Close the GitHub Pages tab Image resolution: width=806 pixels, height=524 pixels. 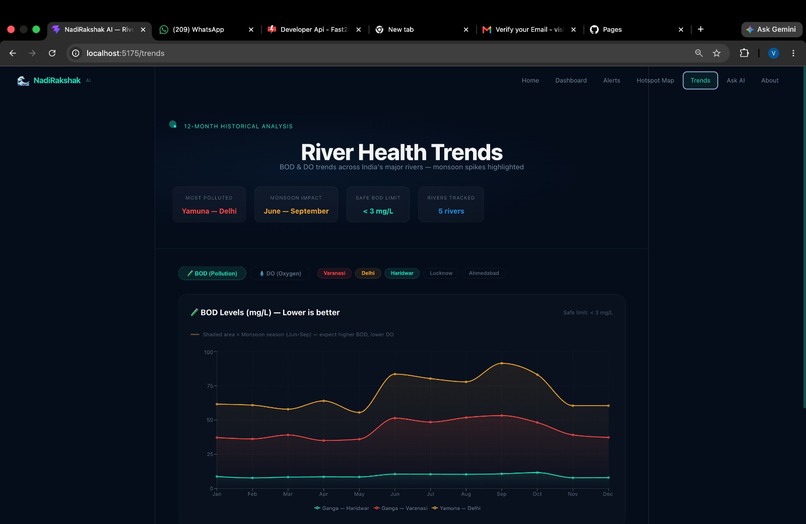(681, 30)
